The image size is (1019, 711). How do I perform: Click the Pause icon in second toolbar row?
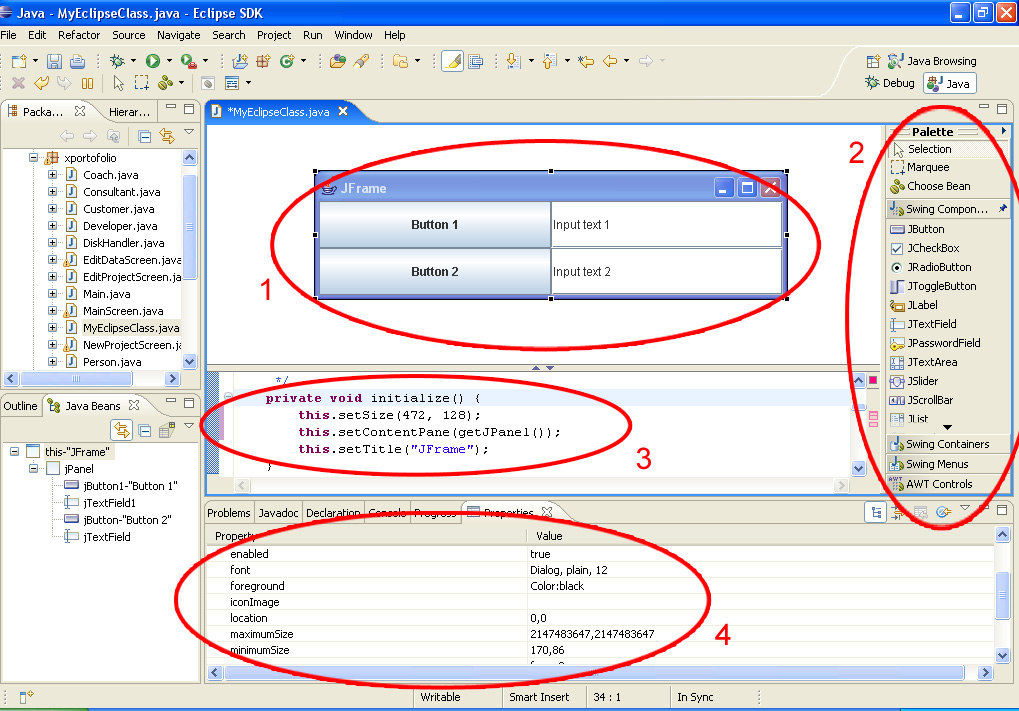(87, 83)
